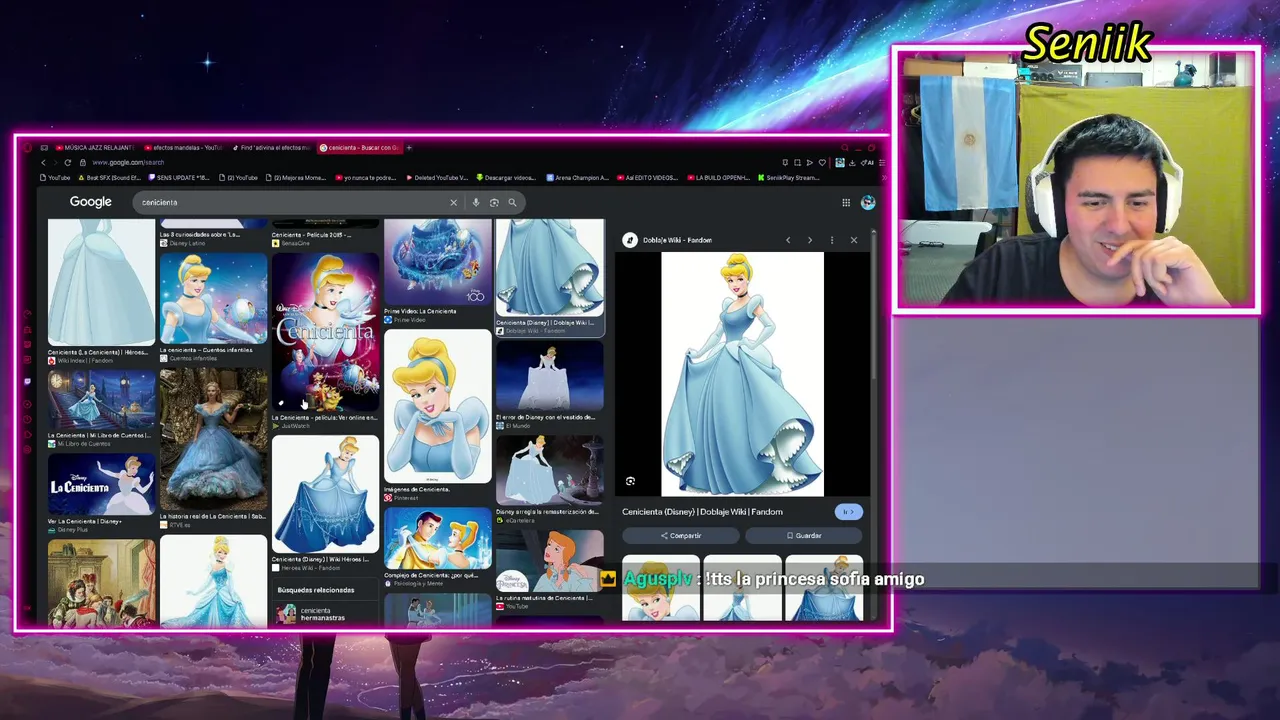1280x720 pixels.
Task: Select Prime Video: La Cenicienta result
Action: [437, 262]
